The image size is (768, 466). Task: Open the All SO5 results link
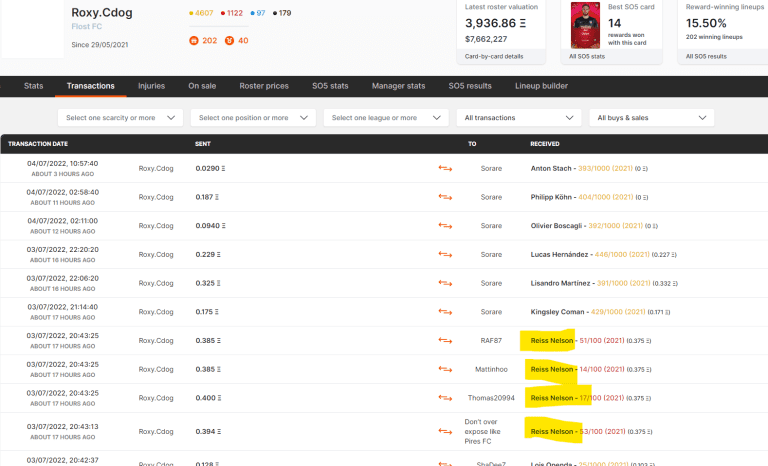click(706, 56)
